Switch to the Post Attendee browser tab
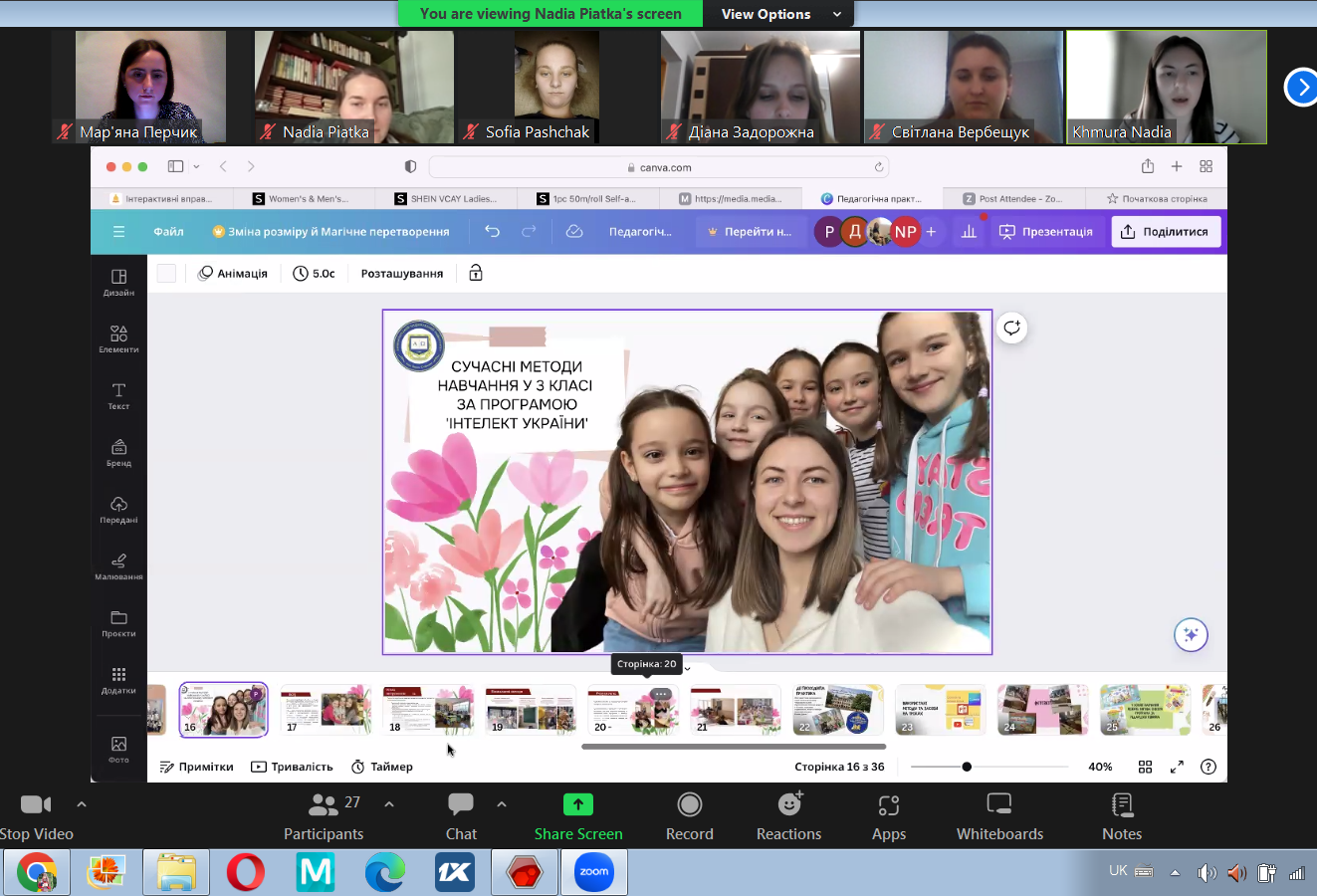The image size is (1317, 896). [1011, 198]
